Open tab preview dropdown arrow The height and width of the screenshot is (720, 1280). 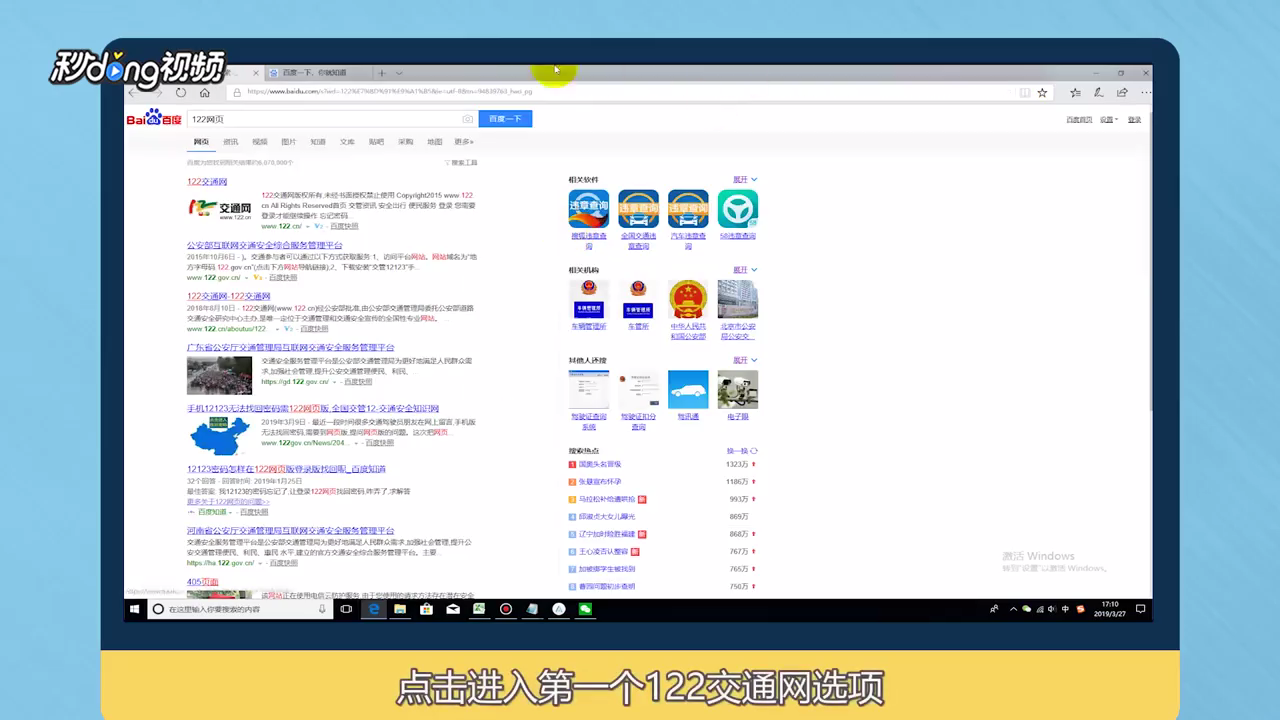point(399,73)
